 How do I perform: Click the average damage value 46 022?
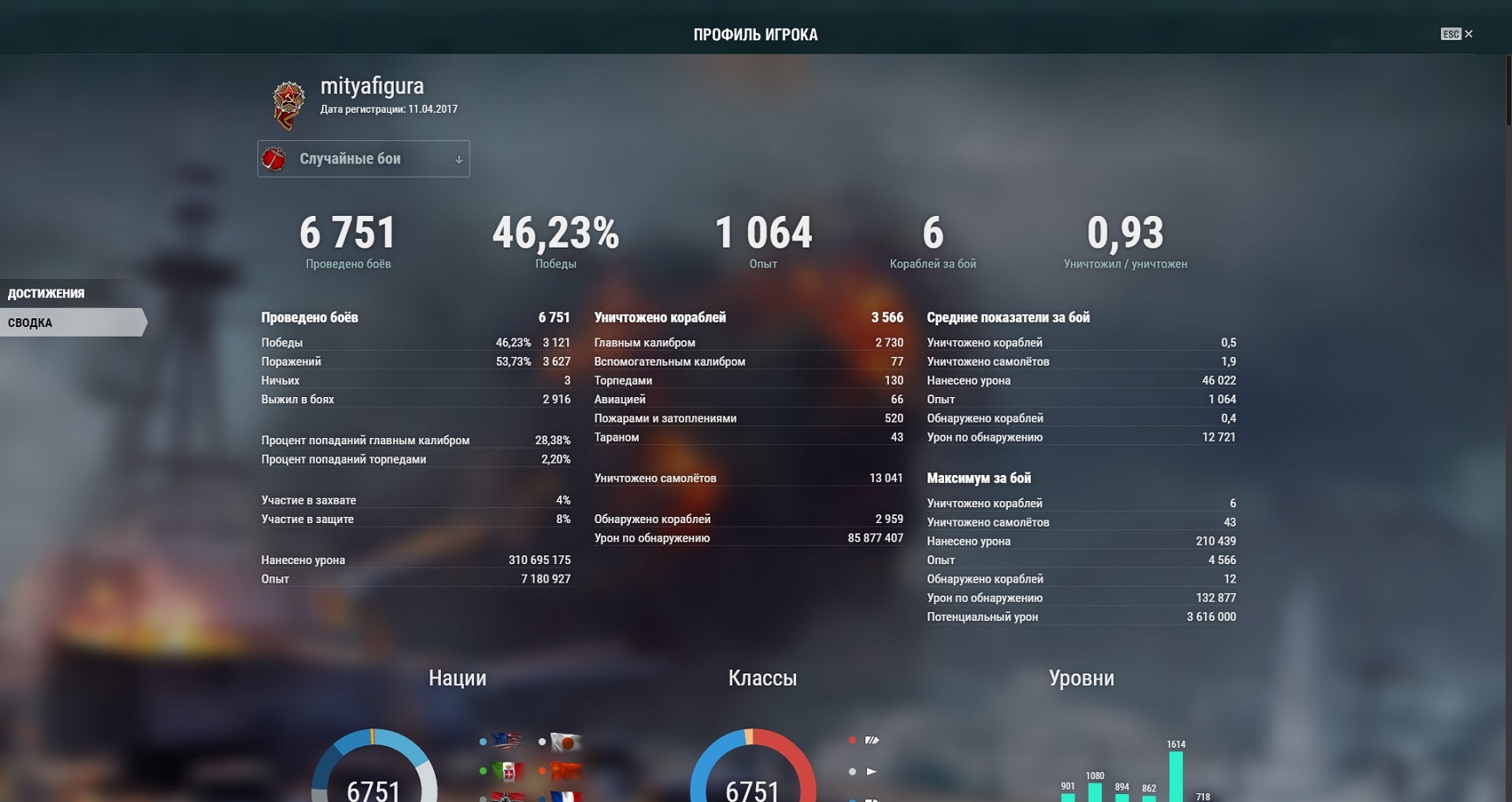coord(1219,380)
